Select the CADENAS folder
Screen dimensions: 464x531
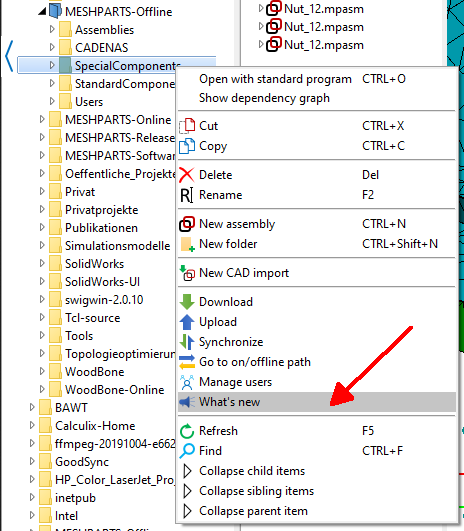(101, 48)
